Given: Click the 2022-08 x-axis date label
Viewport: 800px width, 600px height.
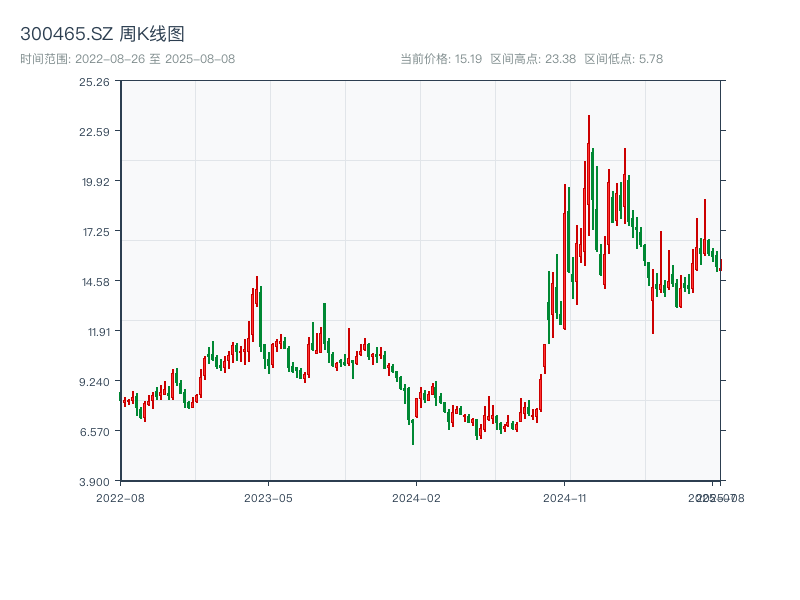Looking at the screenshot, I should pos(120,497).
